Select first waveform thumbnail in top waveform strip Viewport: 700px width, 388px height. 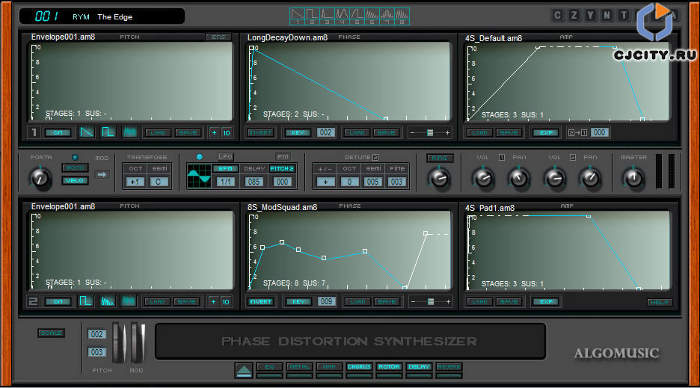pos(296,16)
